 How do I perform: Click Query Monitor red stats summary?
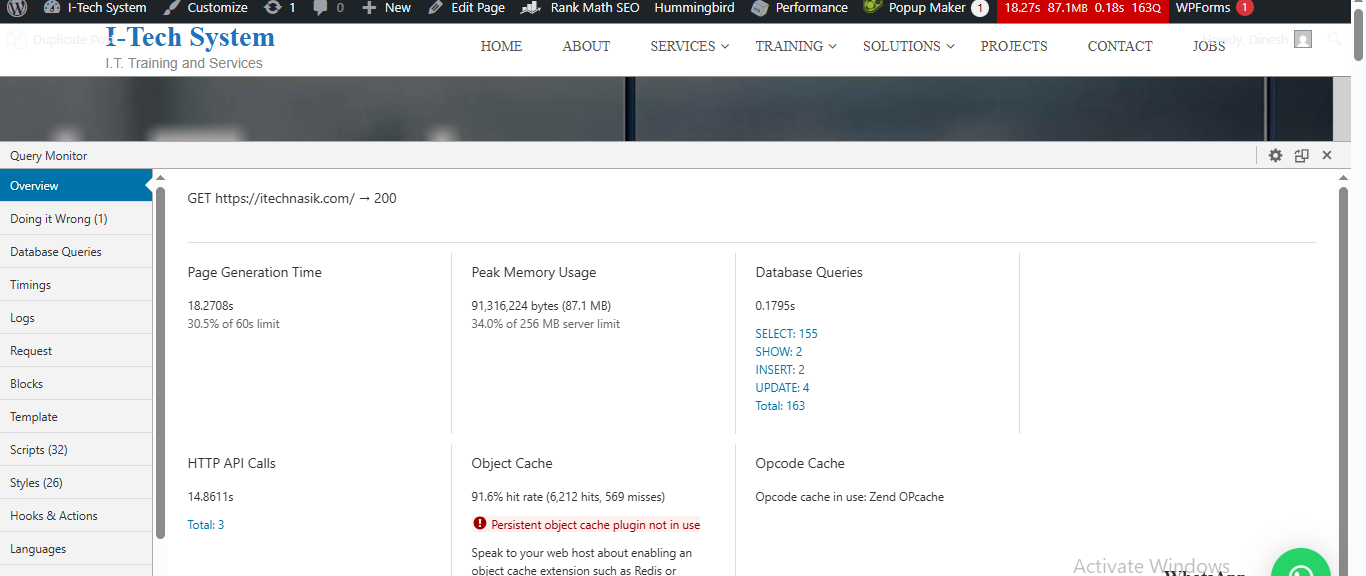[x=1083, y=8]
